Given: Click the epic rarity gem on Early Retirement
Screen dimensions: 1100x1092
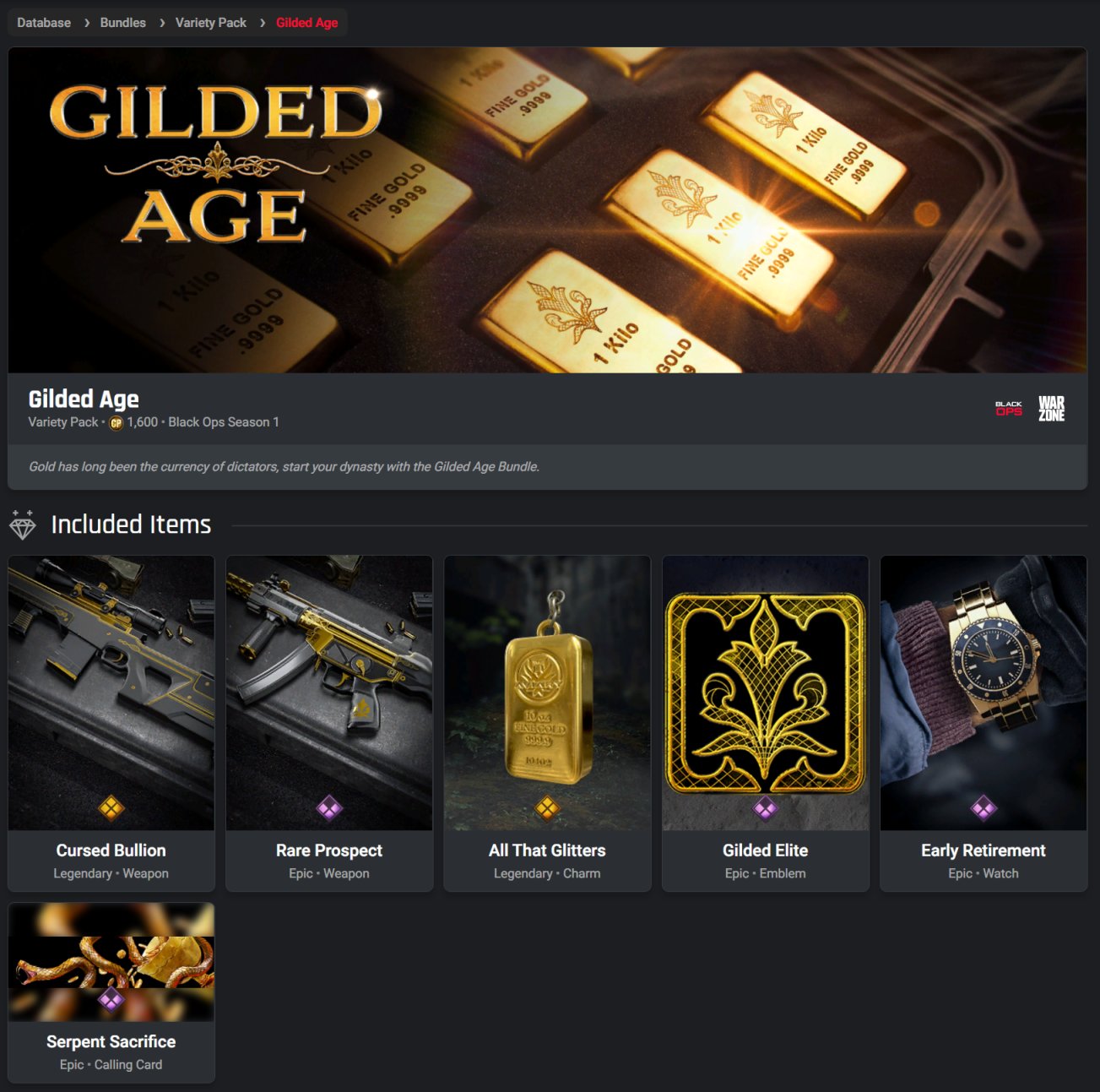Looking at the screenshot, I should pos(983,808).
